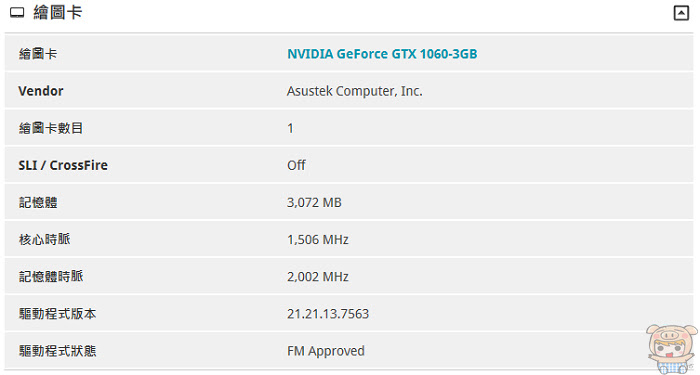Viewport: 700px width, 375px height.
Task: Select the 記憶體時脈 row label
Action: click(51, 277)
